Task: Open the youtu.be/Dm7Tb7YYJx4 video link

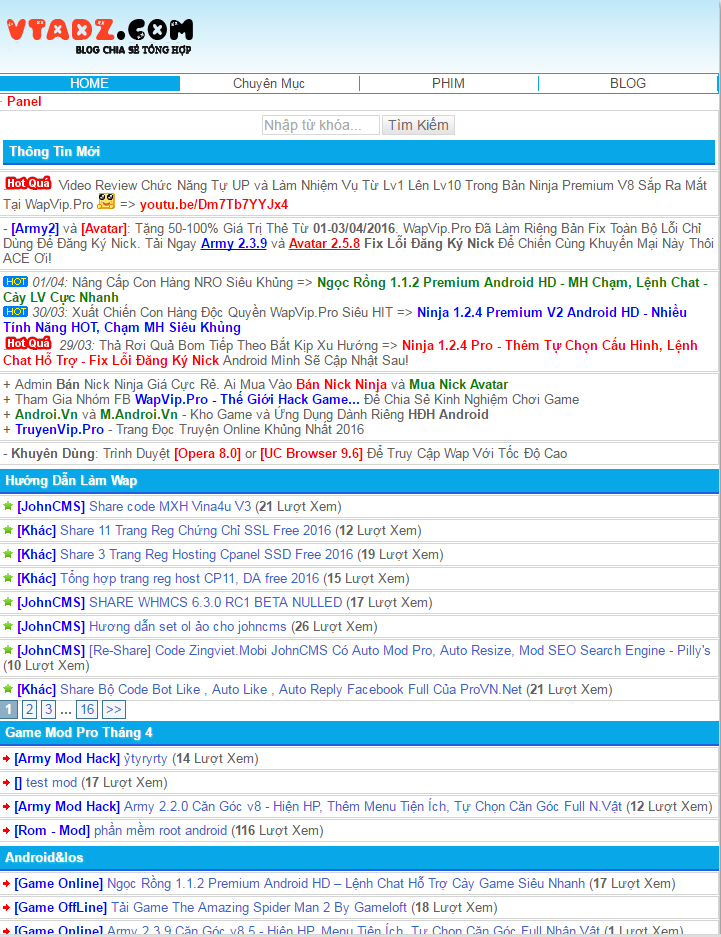Action: click(214, 204)
